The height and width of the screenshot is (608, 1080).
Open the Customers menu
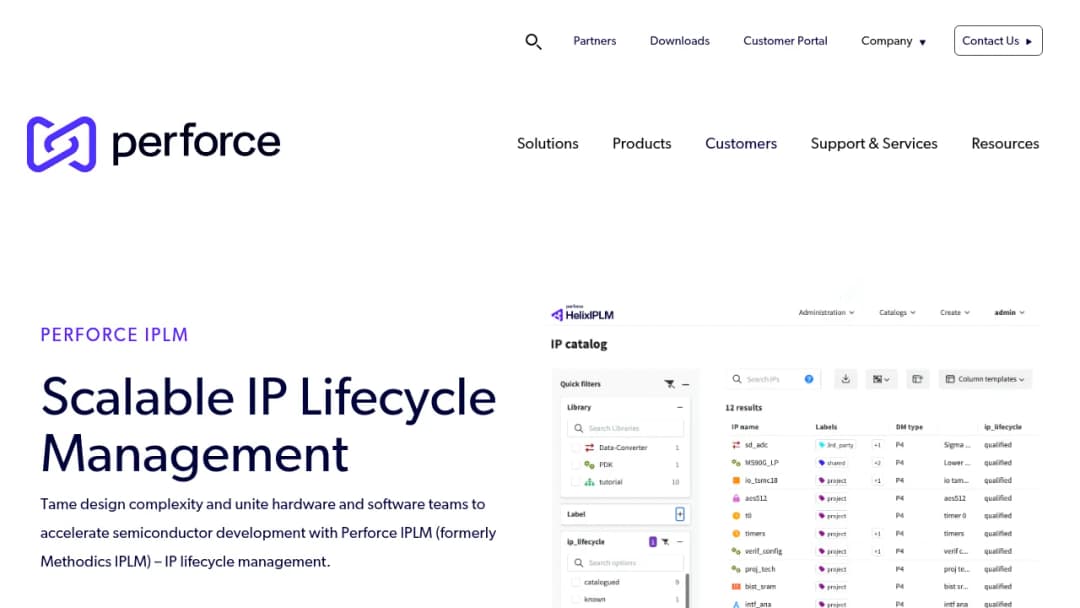click(x=740, y=143)
